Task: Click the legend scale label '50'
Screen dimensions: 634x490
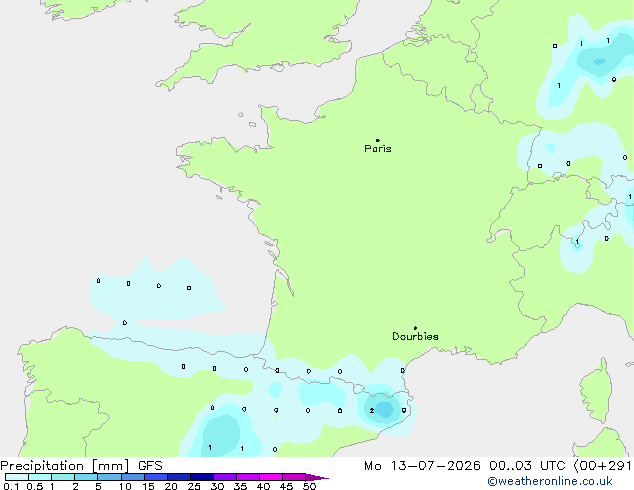Action: [x=309, y=486]
